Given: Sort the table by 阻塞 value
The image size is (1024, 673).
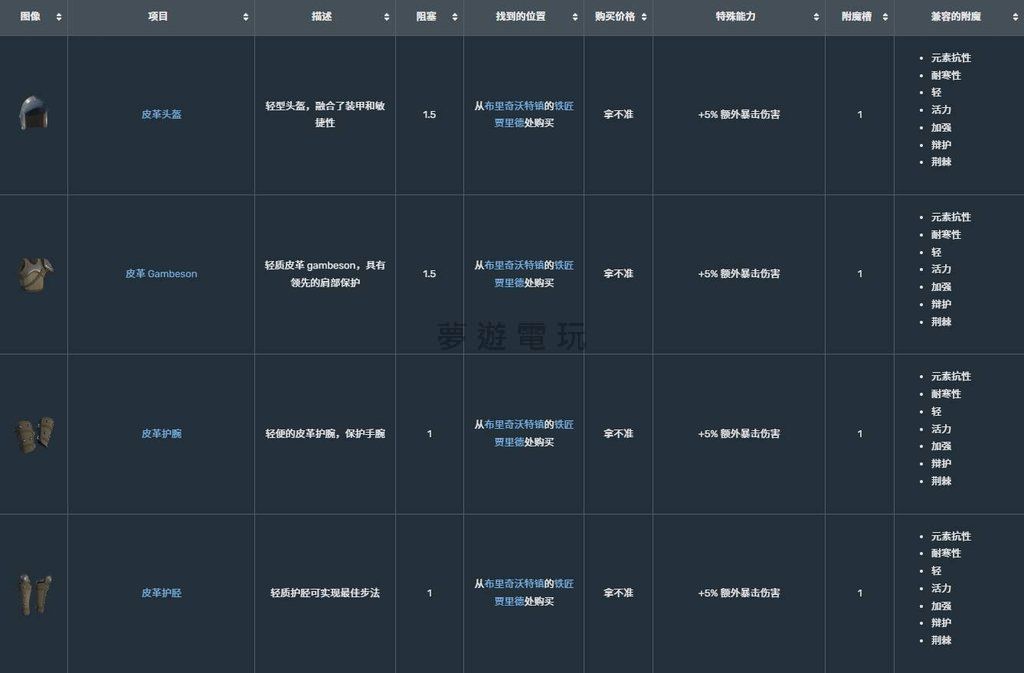Looking at the screenshot, I should point(455,17).
